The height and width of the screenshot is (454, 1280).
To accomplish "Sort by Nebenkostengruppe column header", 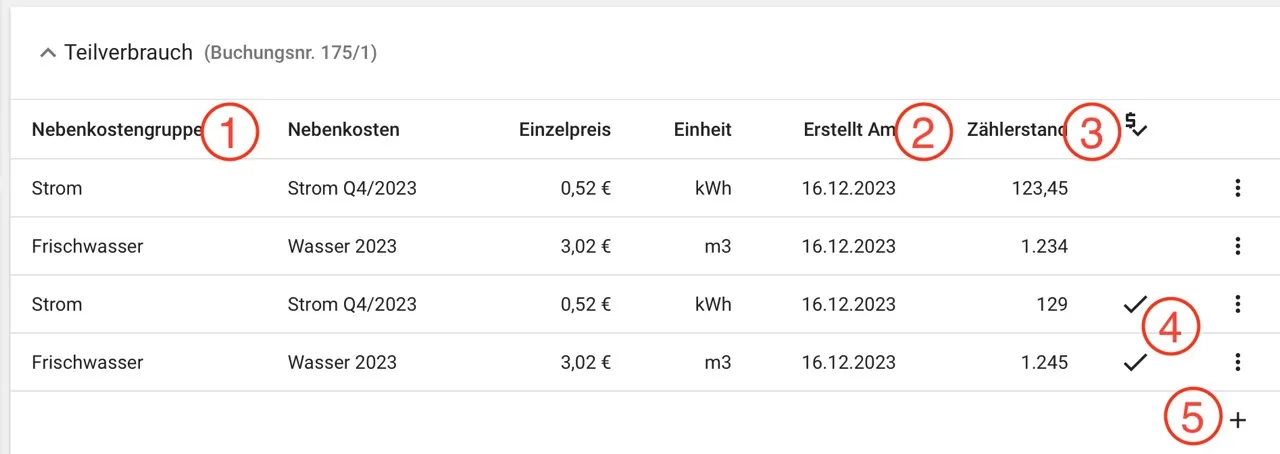I will pyautogui.click(x=118, y=129).
